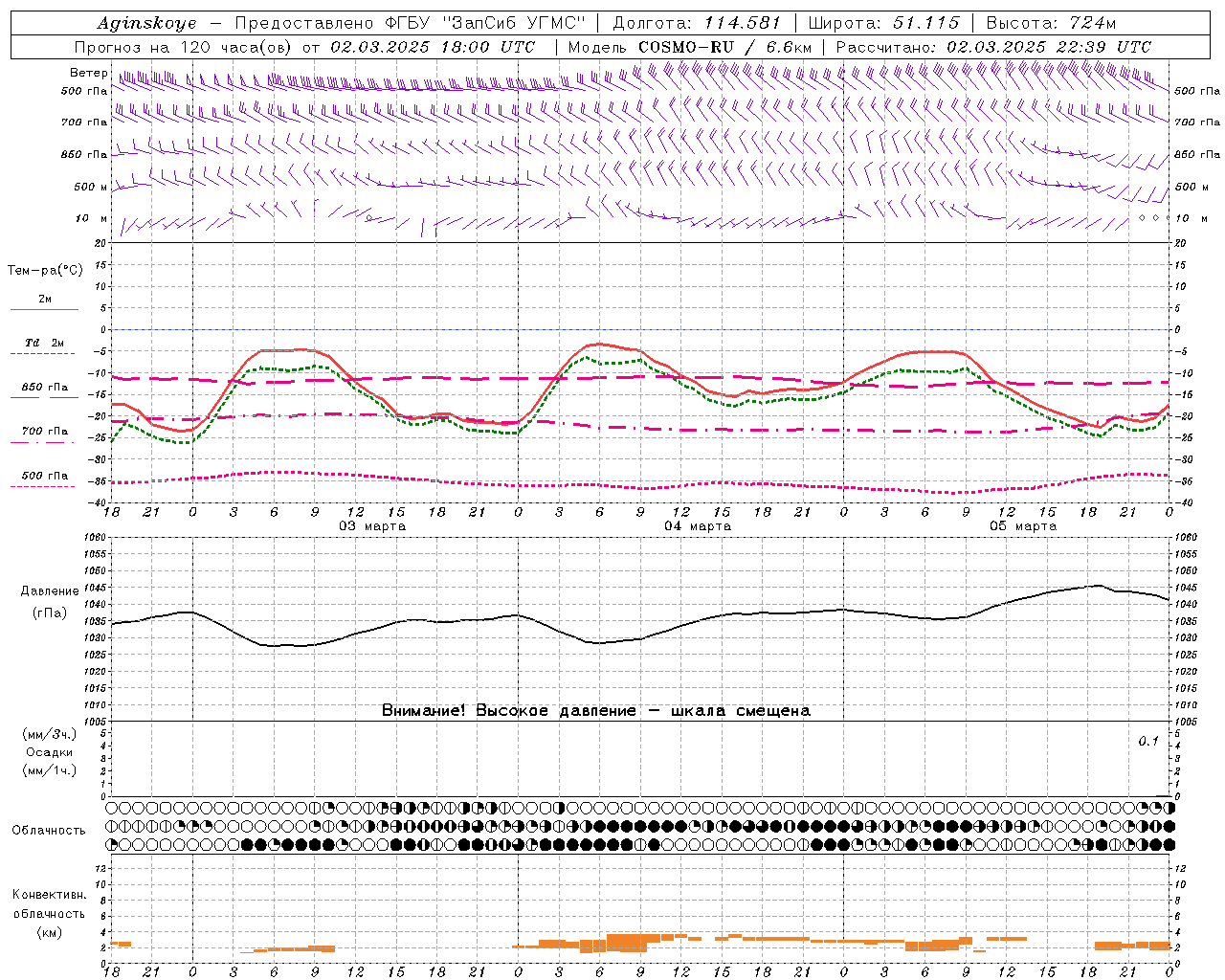Click the "05 марта" date label
Viewport: 1225px width, 980px height.
click(1023, 526)
